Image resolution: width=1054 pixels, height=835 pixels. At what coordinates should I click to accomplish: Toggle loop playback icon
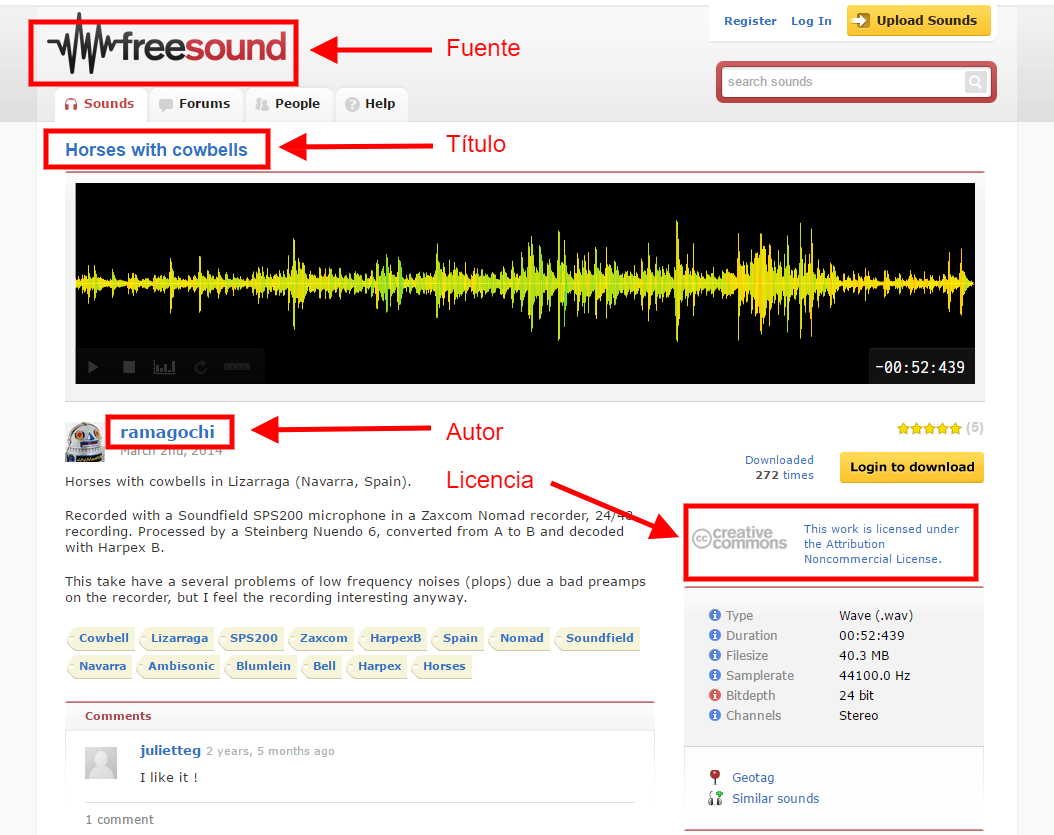pos(200,367)
